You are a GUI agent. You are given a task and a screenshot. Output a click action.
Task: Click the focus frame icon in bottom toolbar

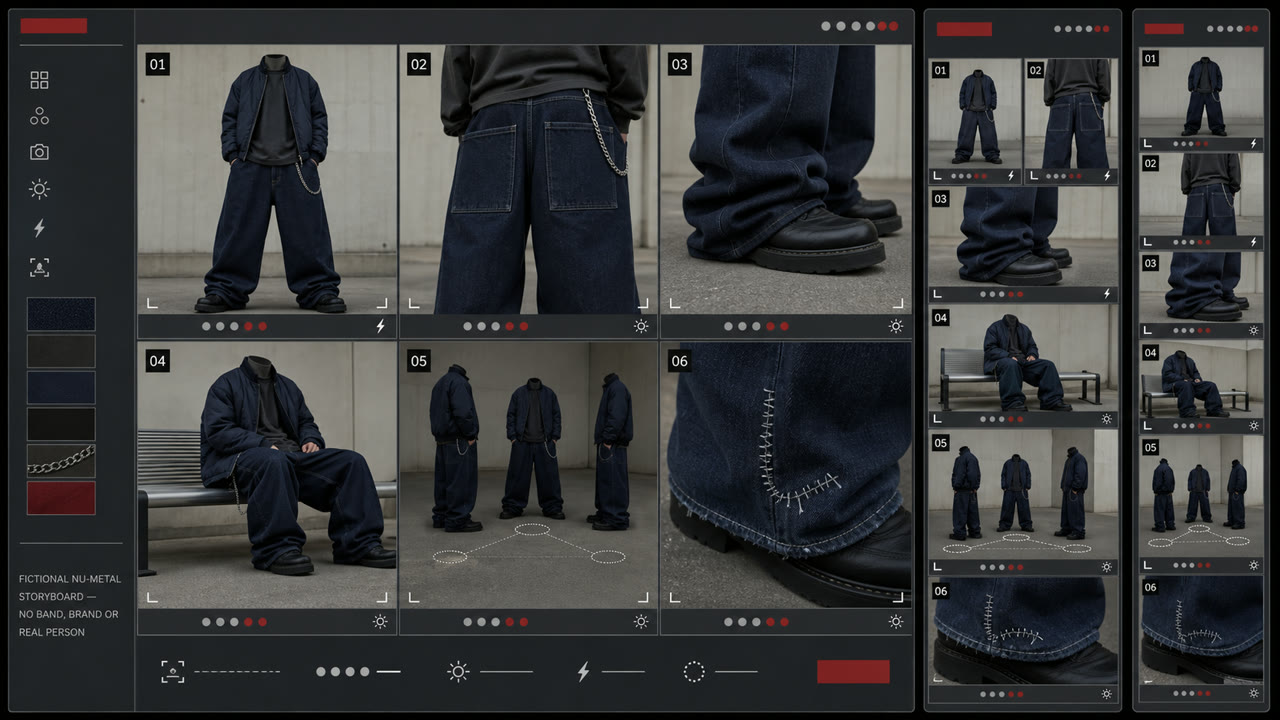pyautogui.click(x=173, y=671)
